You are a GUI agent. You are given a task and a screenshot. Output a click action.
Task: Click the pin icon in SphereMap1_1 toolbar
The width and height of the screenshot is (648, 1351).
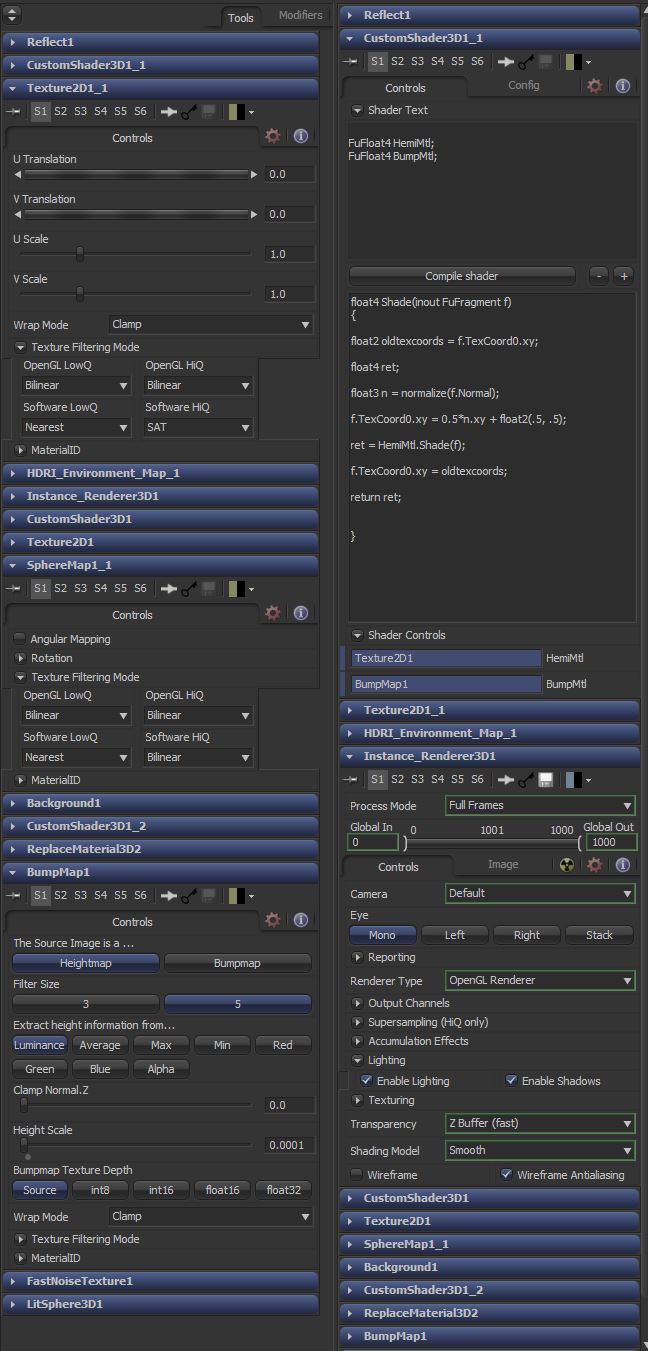click(14, 589)
